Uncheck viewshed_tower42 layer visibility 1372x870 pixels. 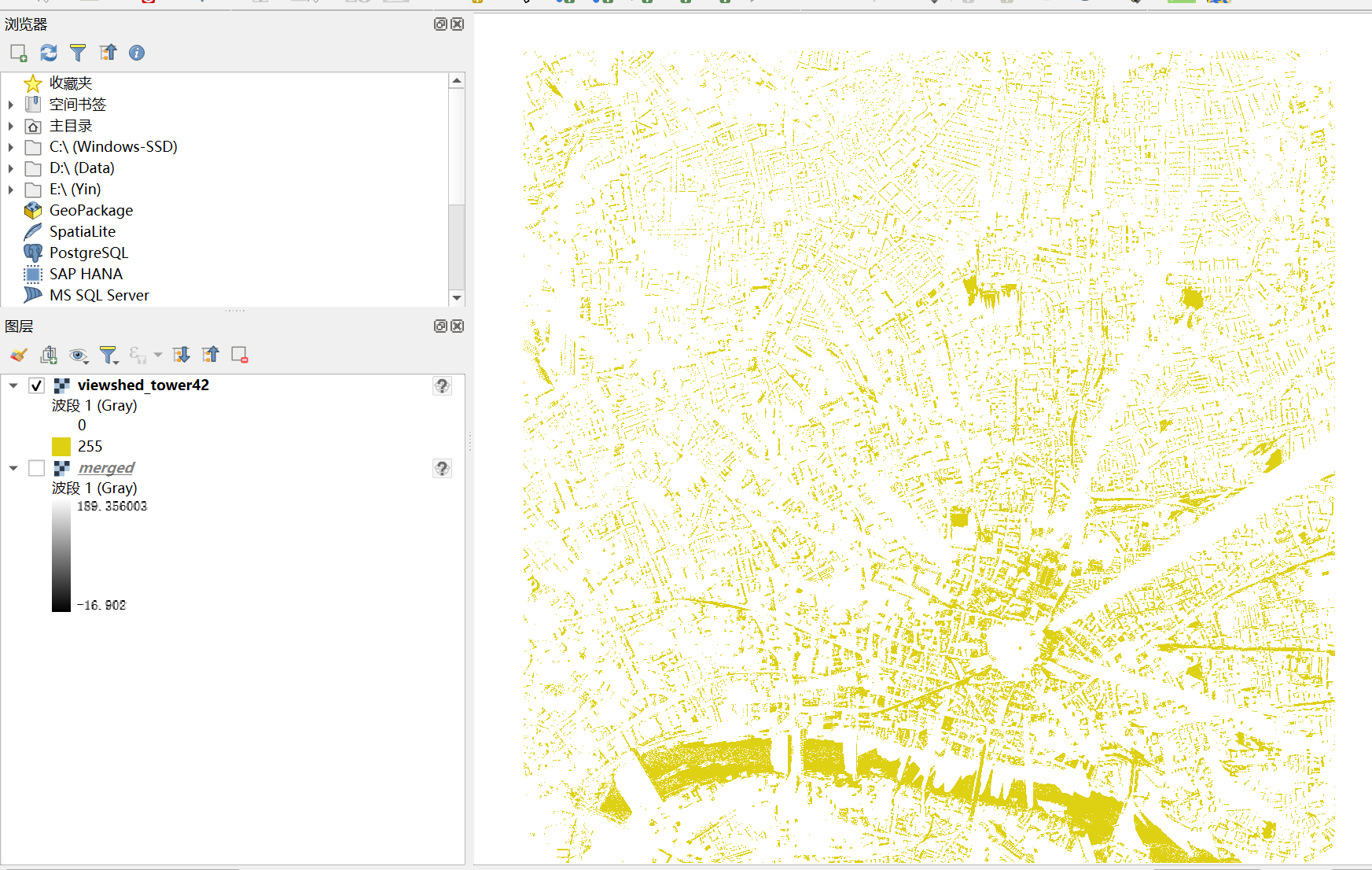(x=36, y=385)
